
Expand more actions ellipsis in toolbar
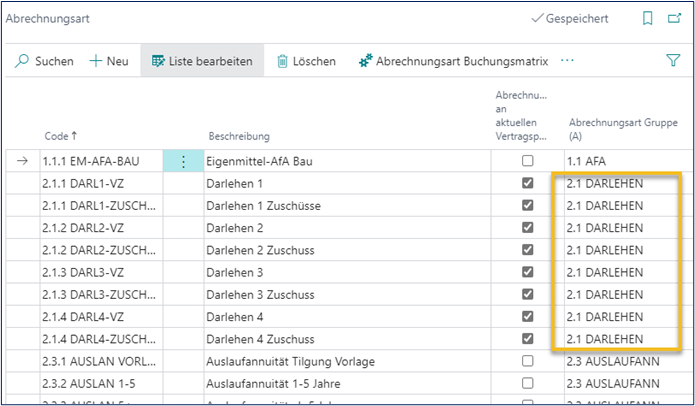pos(568,61)
